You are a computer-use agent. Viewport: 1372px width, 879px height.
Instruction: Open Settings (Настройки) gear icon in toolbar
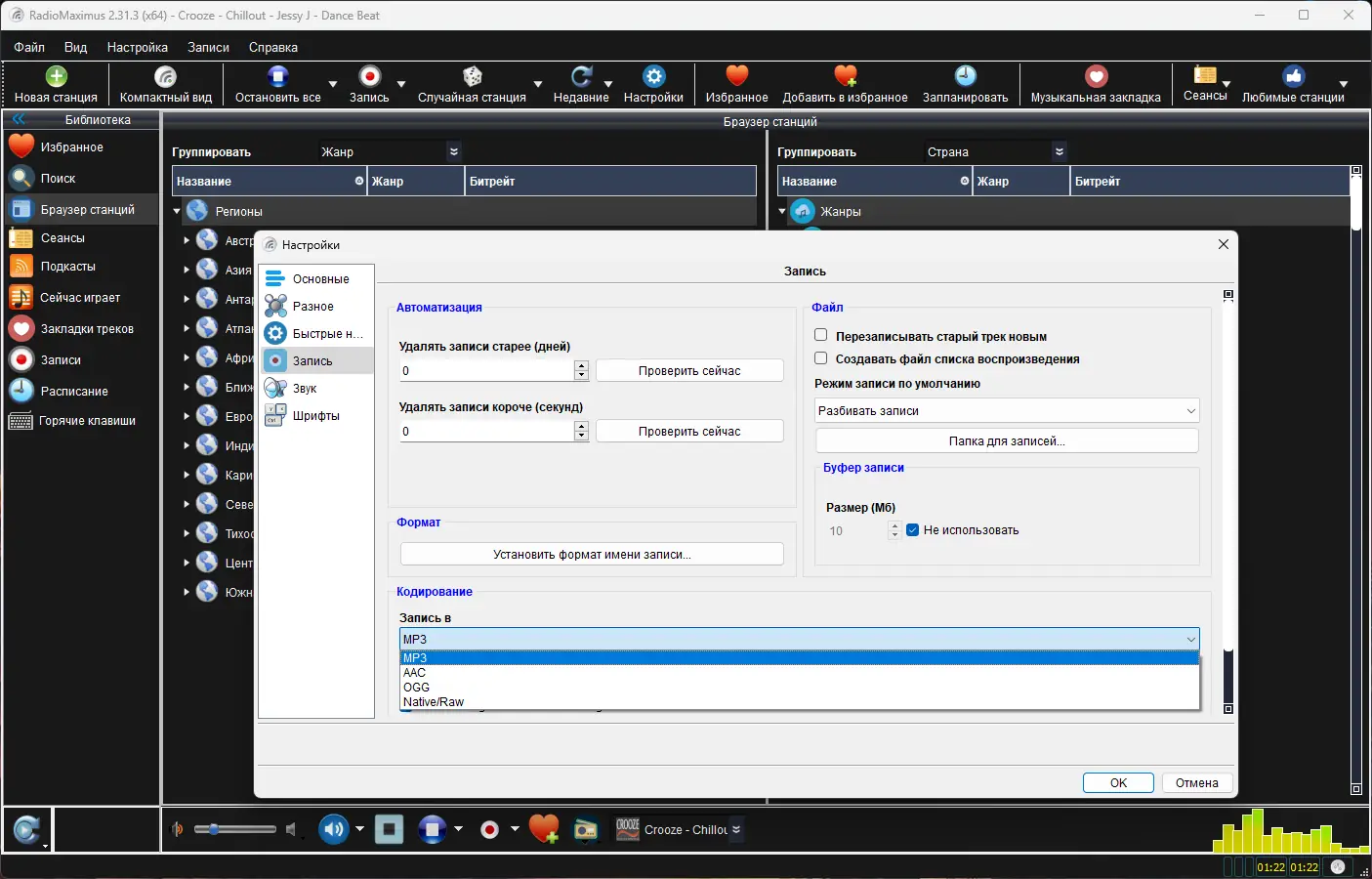[x=653, y=76]
